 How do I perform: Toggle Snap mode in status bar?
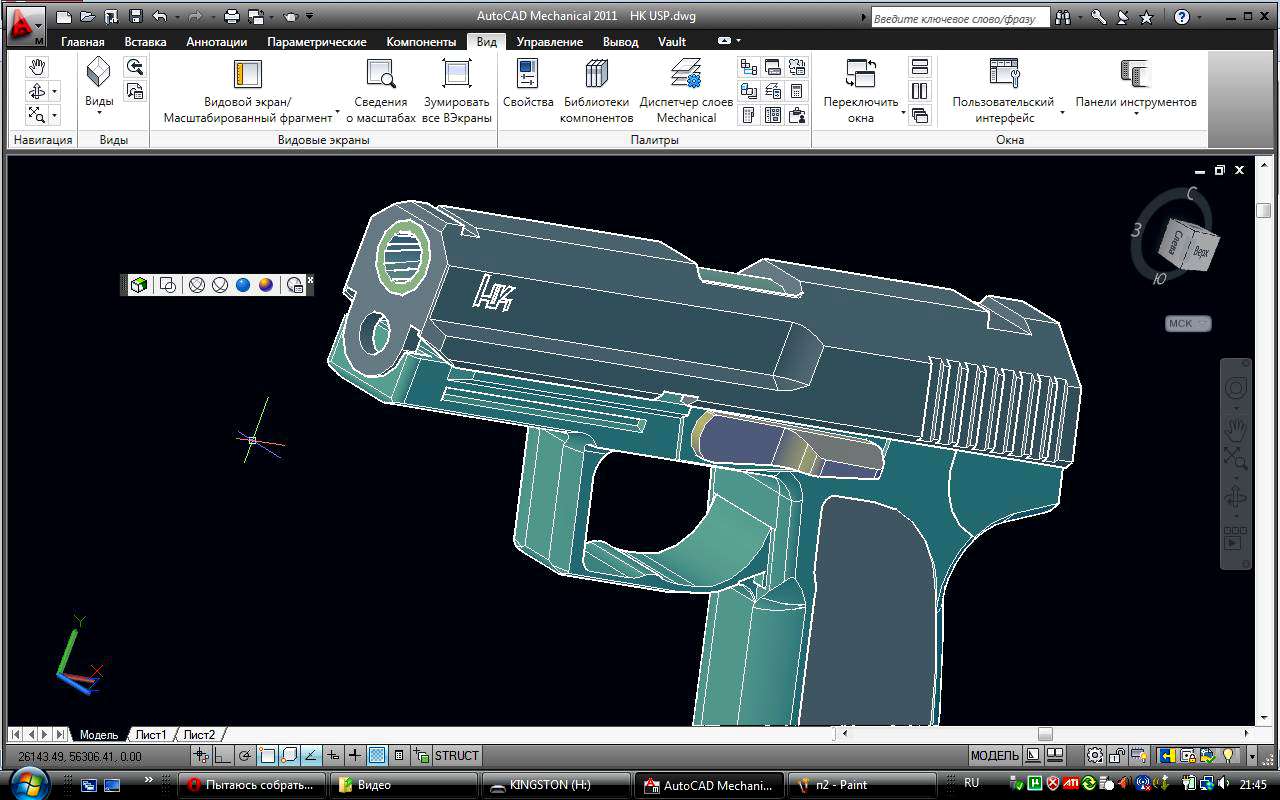point(202,756)
